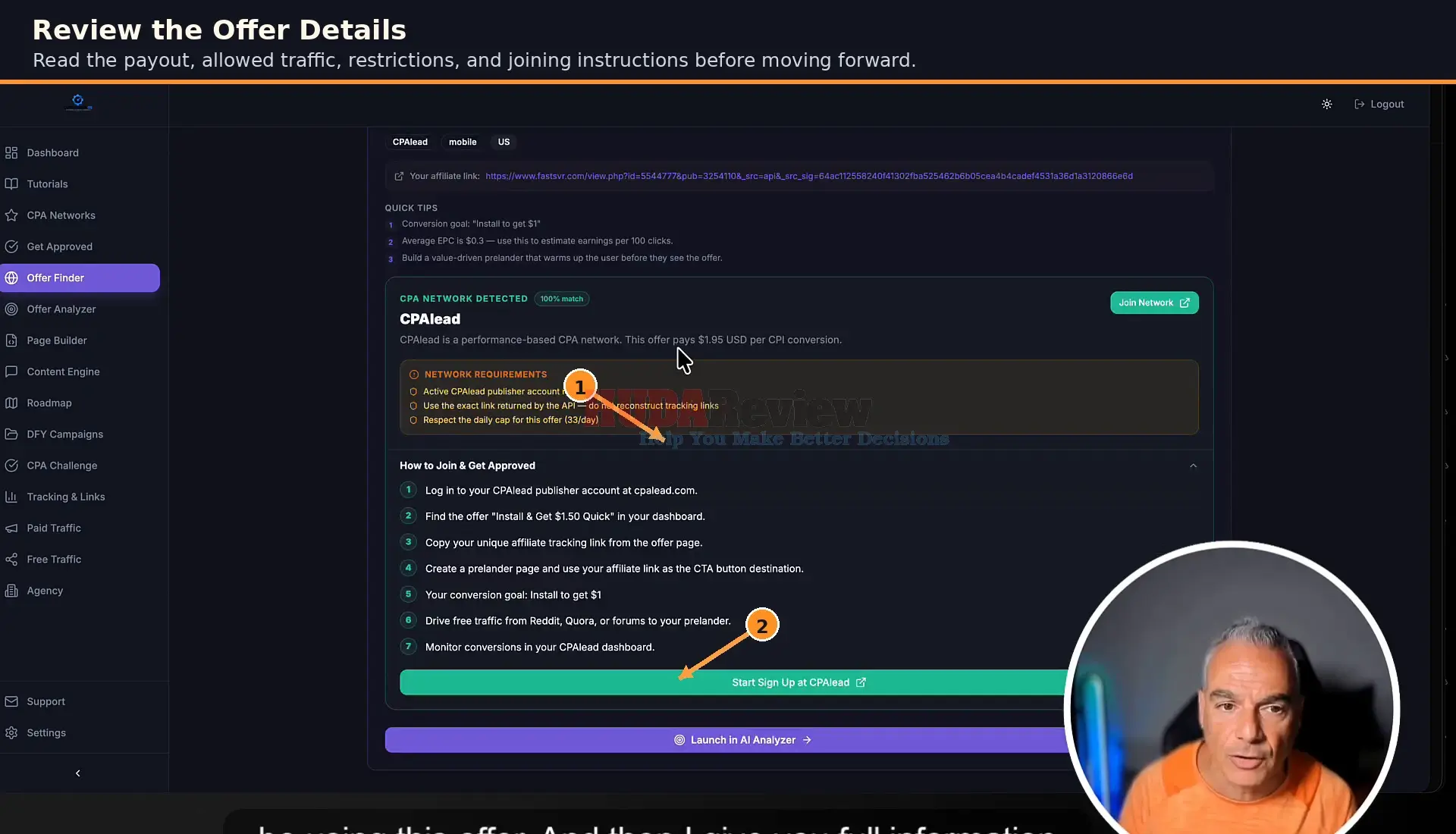Click the 'CPAlead' network heading
The width and height of the screenshot is (1456, 834).
click(430, 319)
